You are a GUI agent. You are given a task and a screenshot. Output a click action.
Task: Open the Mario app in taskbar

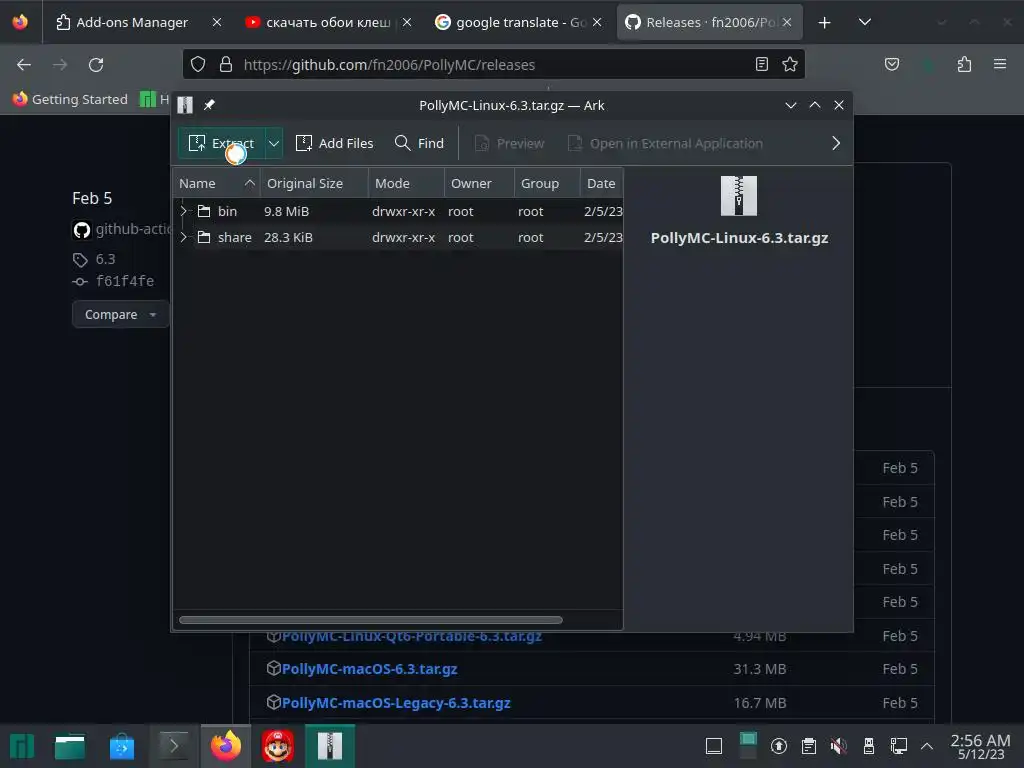click(x=278, y=746)
